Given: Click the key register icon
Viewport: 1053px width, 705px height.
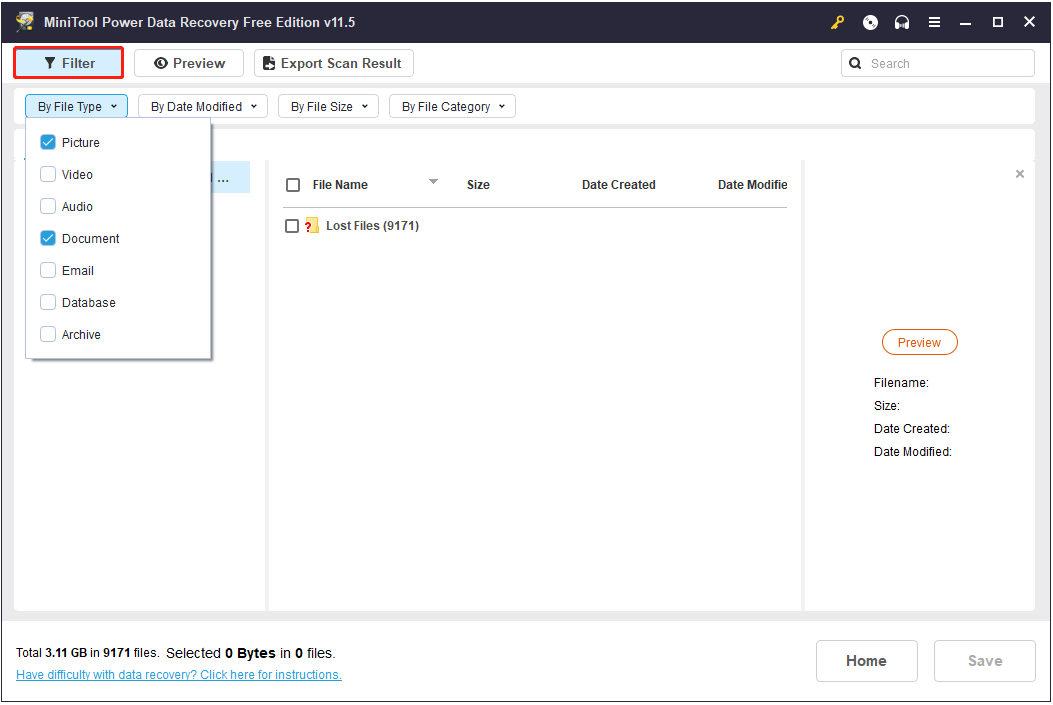Looking at the screenshot, I should [x=837, y=22].
